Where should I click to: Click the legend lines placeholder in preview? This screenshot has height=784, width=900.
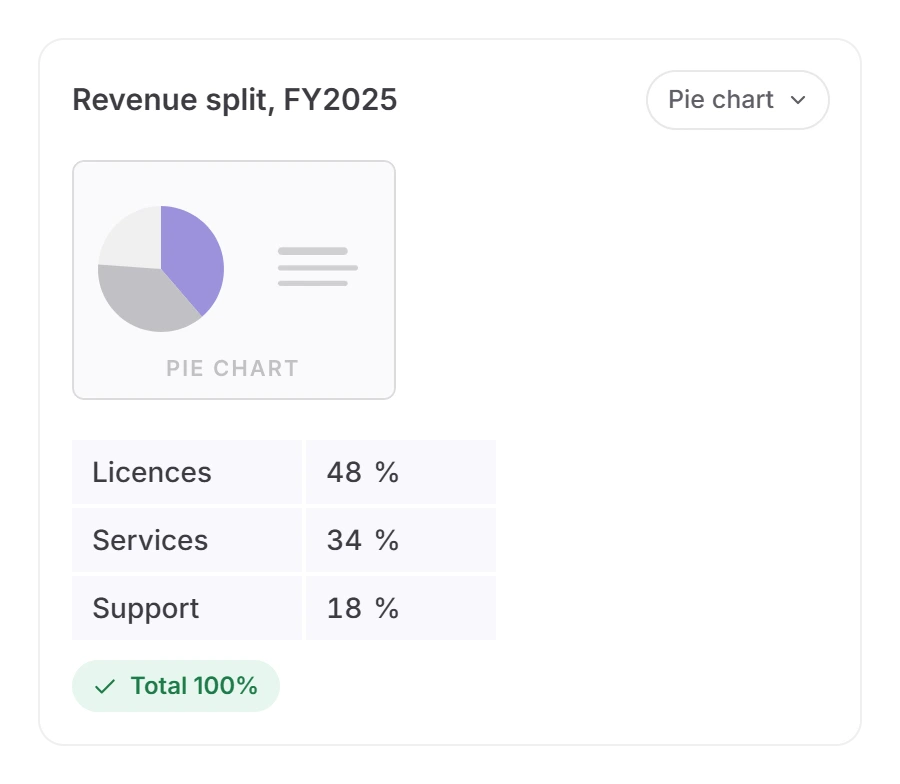[317, 267]
